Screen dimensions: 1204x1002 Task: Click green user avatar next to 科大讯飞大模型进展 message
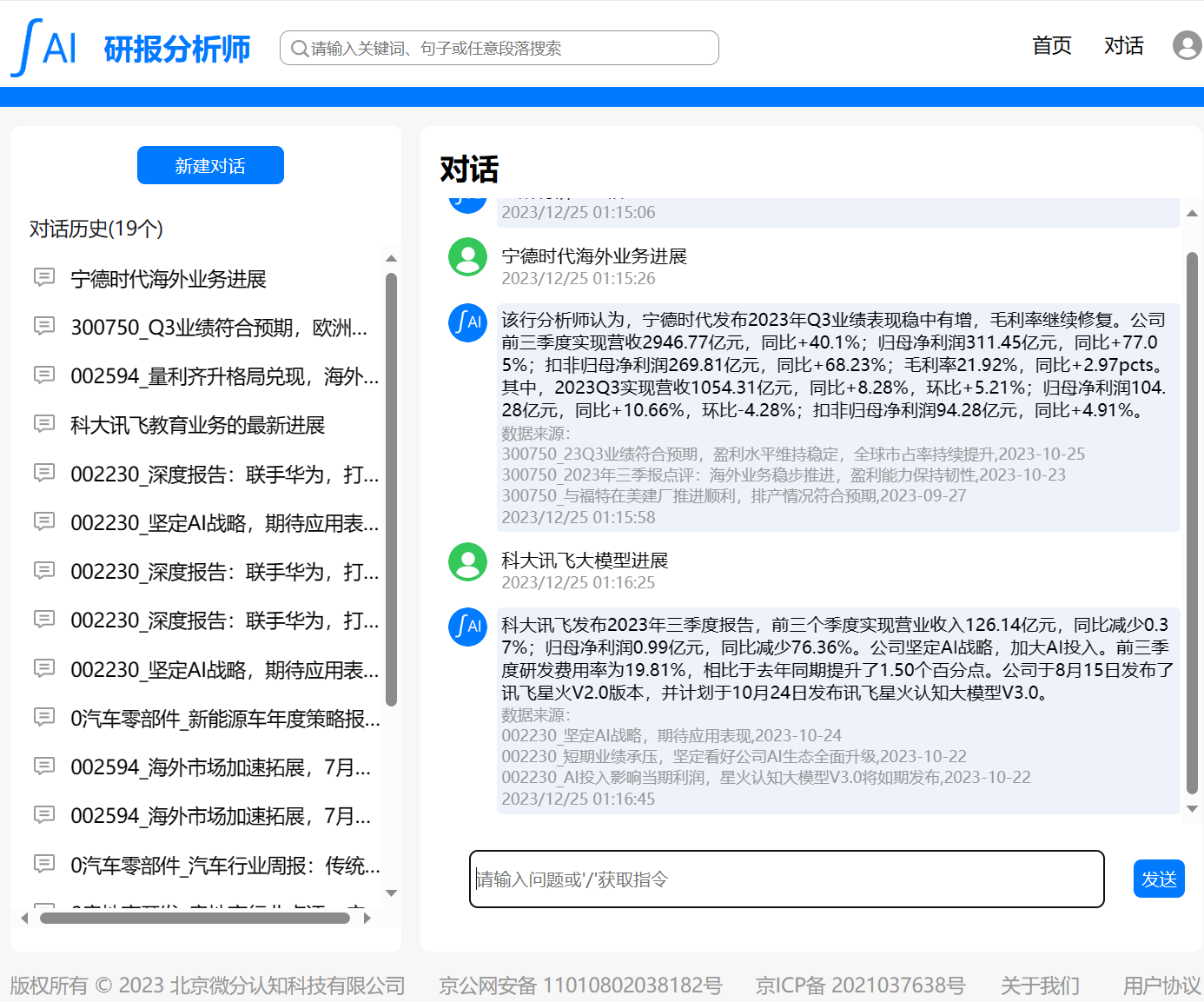[467, 561]
